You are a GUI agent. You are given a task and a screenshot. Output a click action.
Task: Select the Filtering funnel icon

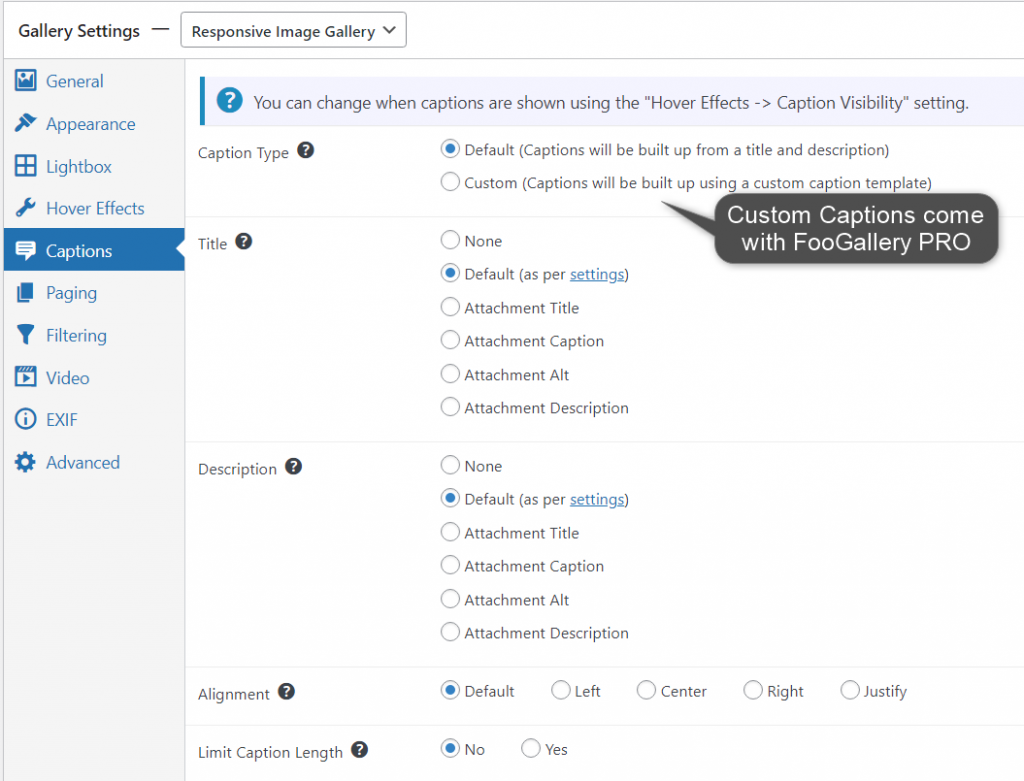25,334
